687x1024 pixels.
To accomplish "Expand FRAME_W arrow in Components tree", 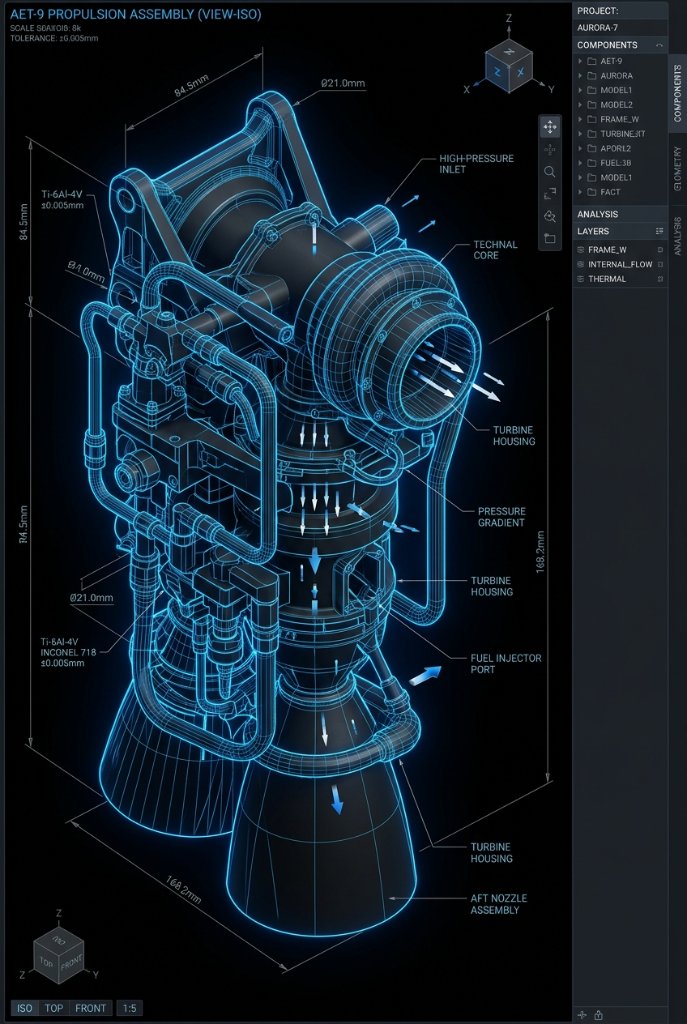I will click(580, 120).
